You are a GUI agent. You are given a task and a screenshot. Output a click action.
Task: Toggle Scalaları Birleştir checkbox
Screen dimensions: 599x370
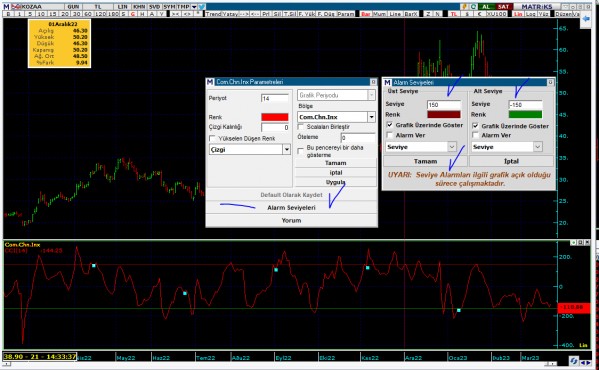click(x=301, y=127)
